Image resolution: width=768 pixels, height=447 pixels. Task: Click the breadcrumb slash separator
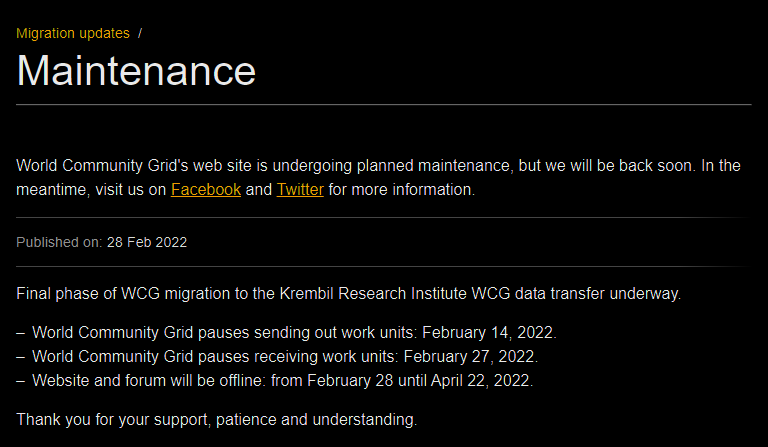tap(140, 33)
